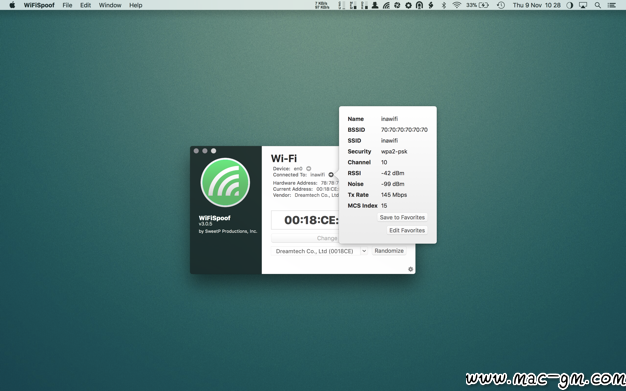
Task: Open Time Machine menu bar icon
Action: (x=501, y=5)
